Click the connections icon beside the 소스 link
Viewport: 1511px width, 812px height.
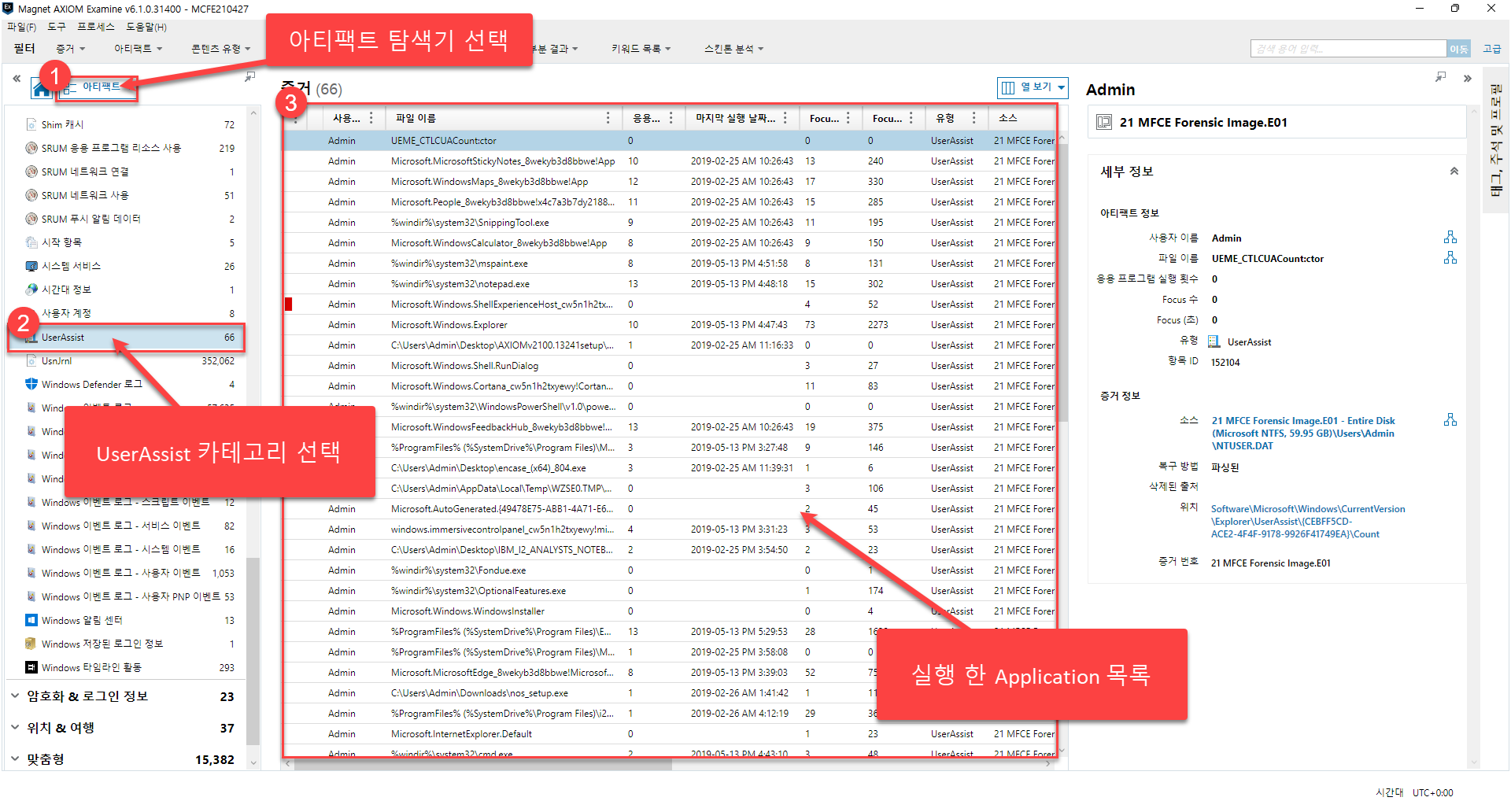click(1450, 420)
